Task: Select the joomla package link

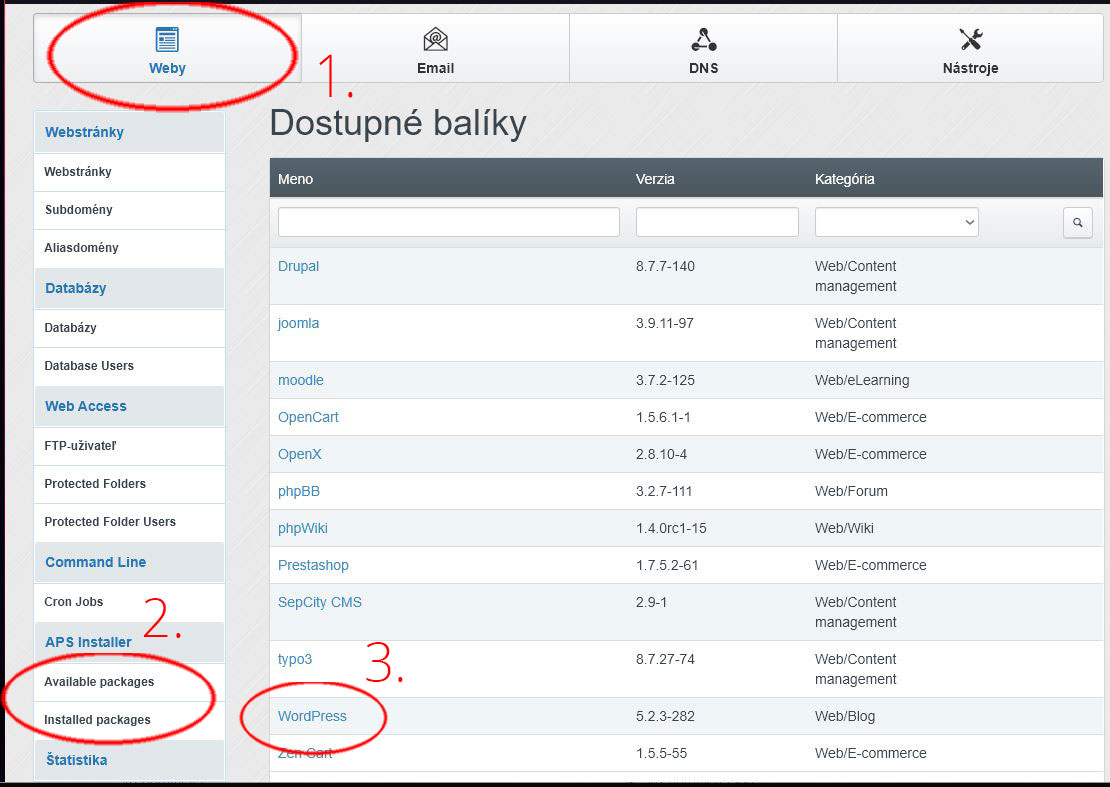Action: (x=298, y=323)
